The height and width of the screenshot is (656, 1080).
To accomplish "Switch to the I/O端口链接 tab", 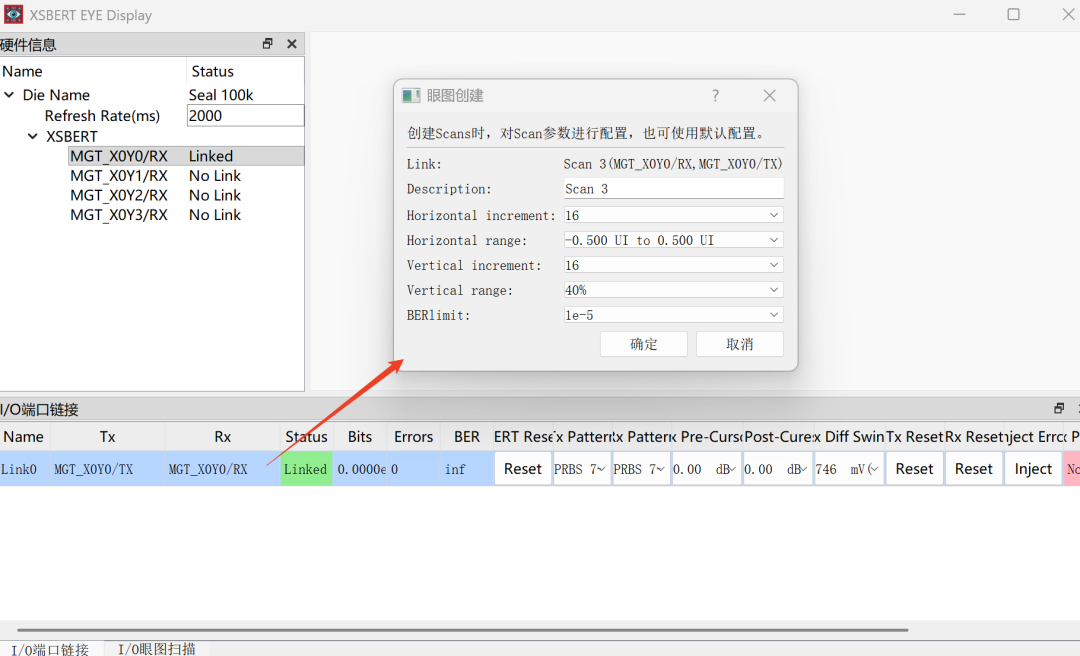I will (x=50, y=649).
